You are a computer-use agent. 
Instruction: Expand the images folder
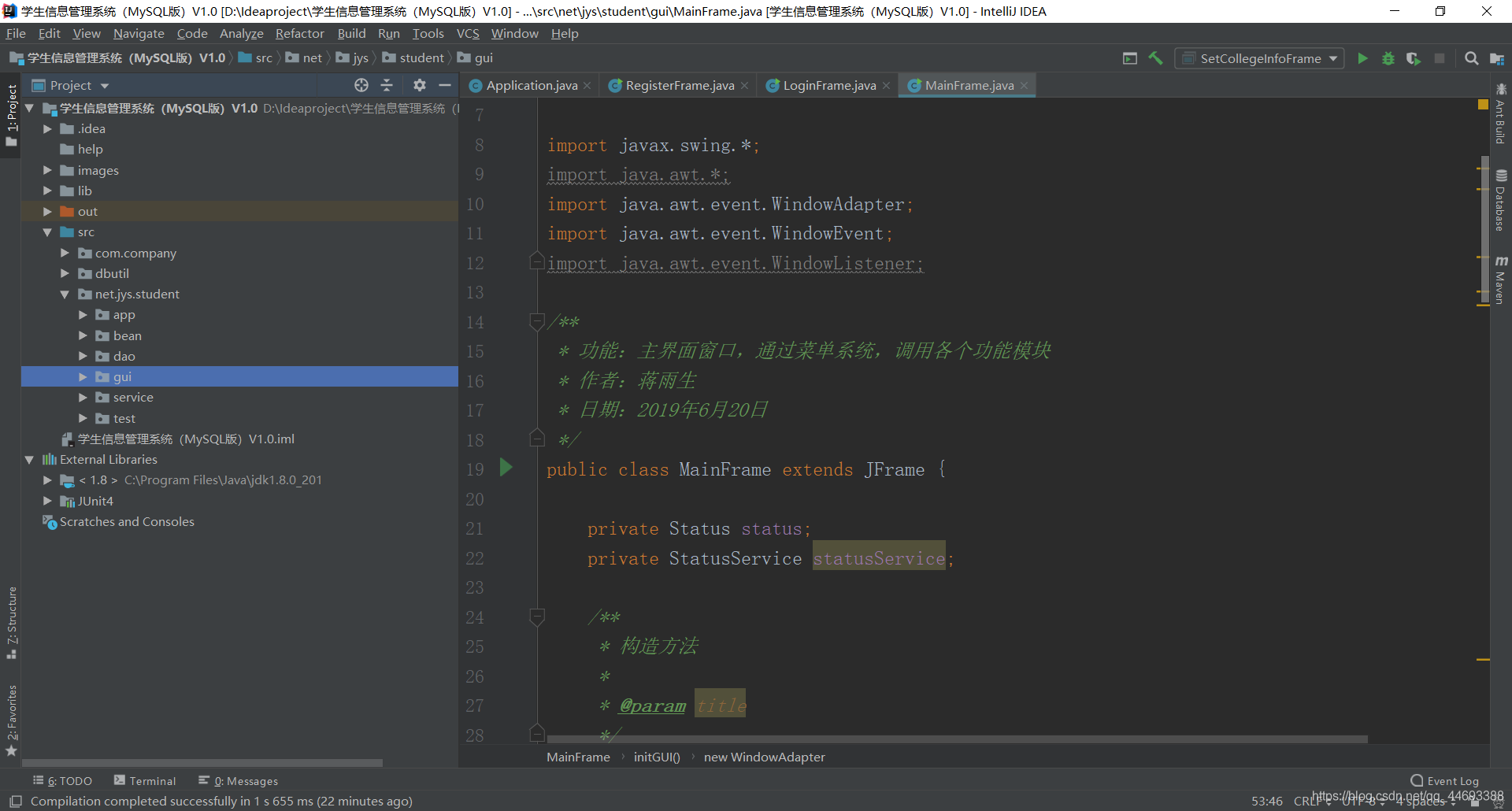pyautogui.click(x=47, y=170)
